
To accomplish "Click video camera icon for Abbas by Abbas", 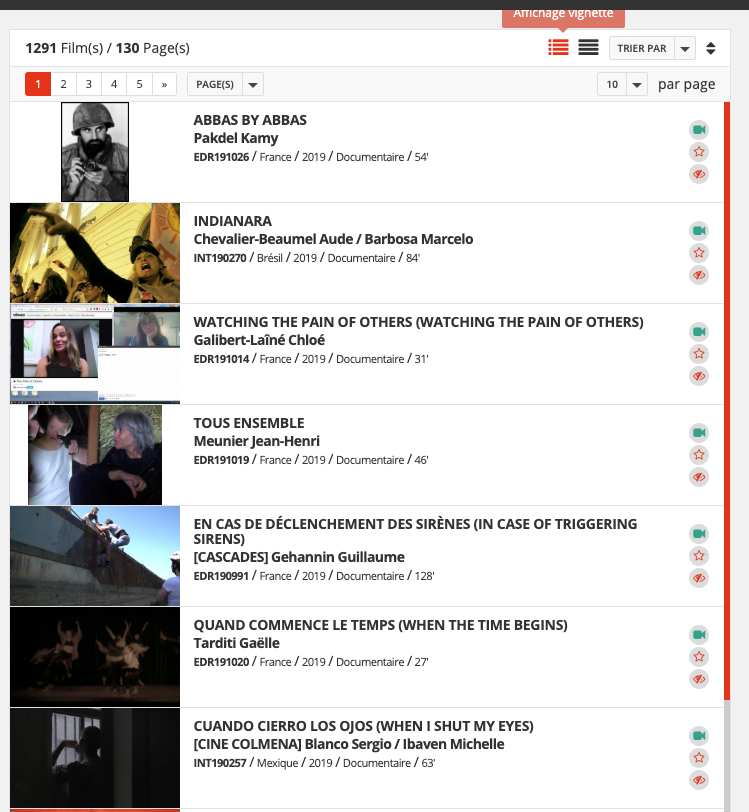I will pyautogui.click(x=699, y=130).
